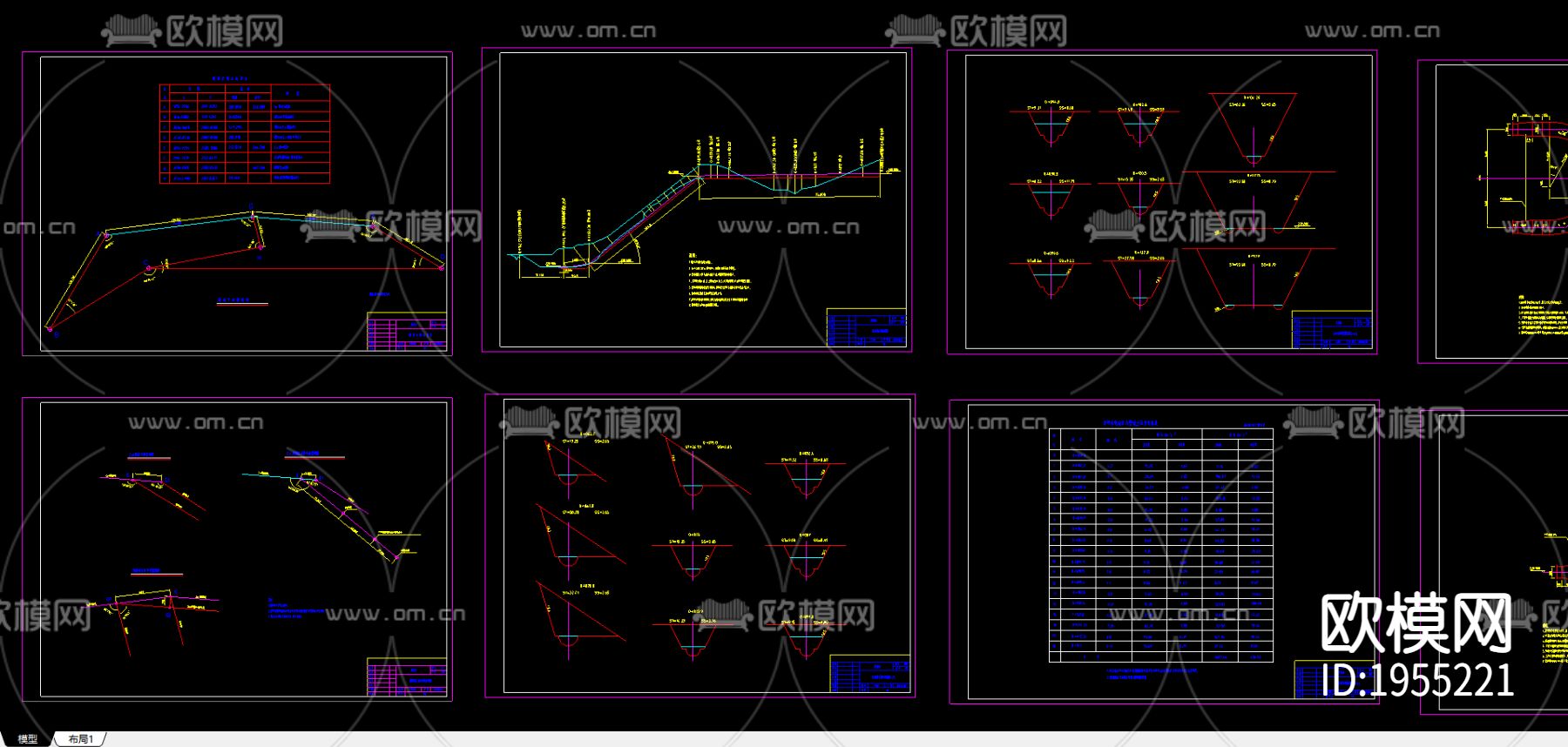Switch to the 模型 (Model) tab
This screenshot has height=747, width=1568.
pyautogui.click(x=27, y=738)
